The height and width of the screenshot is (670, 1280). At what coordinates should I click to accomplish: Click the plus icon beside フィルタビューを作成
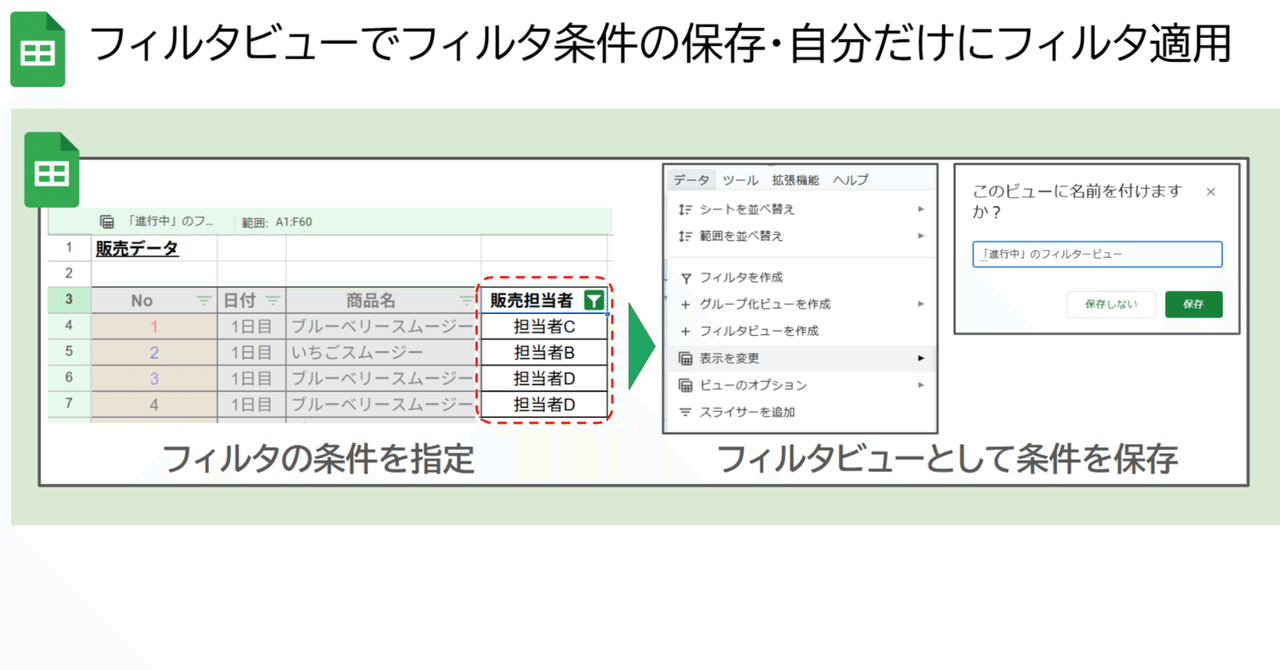(685, 329)
